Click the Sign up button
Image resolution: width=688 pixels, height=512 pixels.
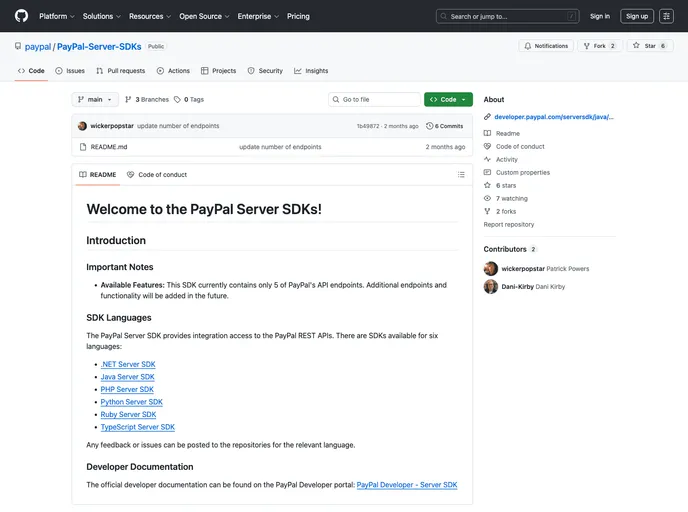point(637,16)
